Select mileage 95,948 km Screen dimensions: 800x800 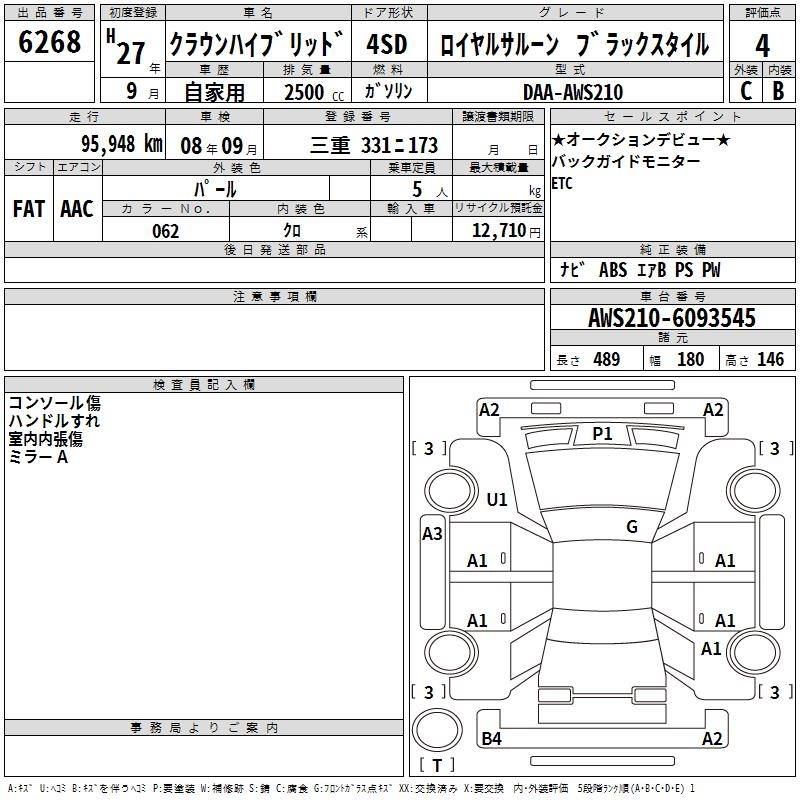pyautogui.click(x=122, y=144)
